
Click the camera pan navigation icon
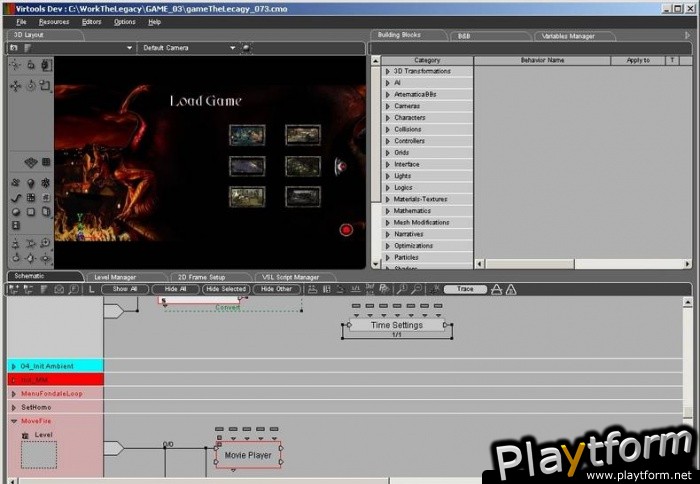point(30,258)
